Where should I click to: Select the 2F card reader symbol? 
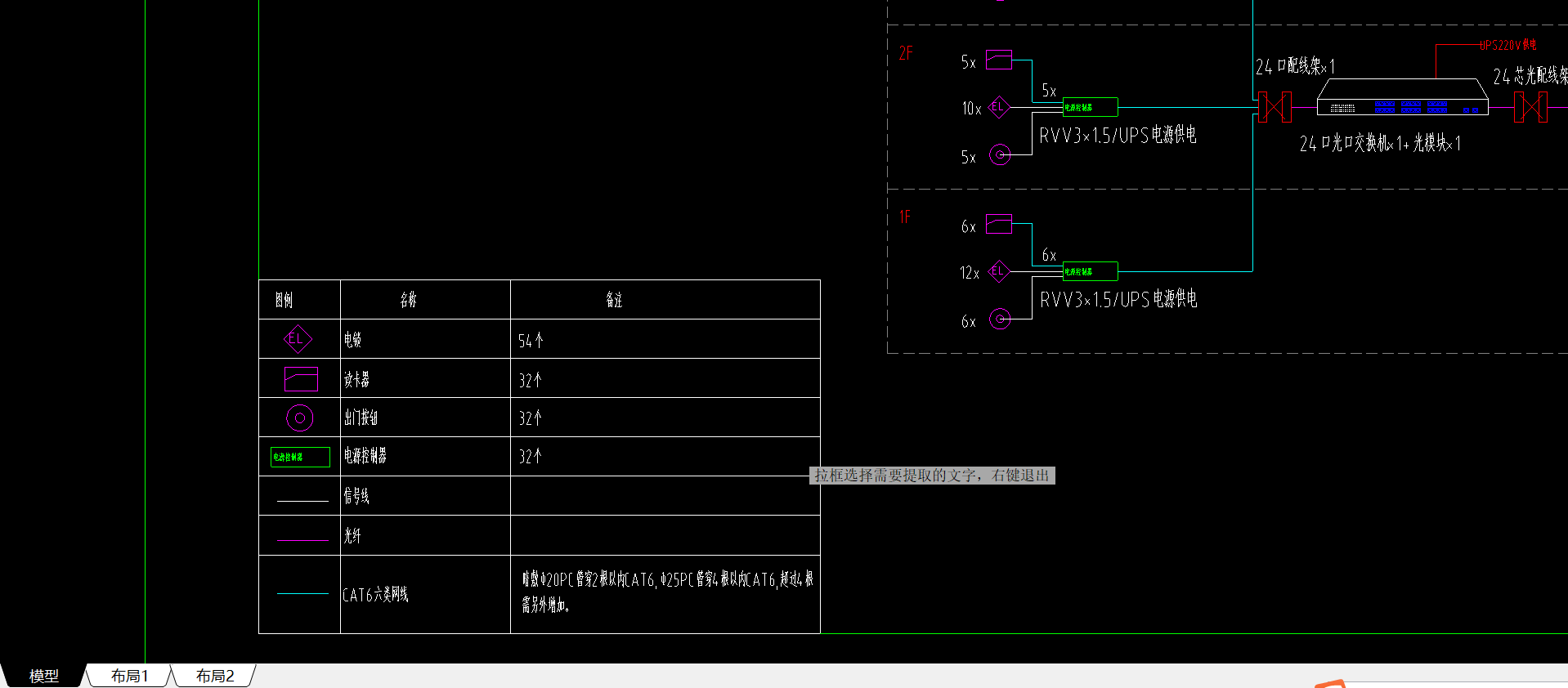coord(998,60)
